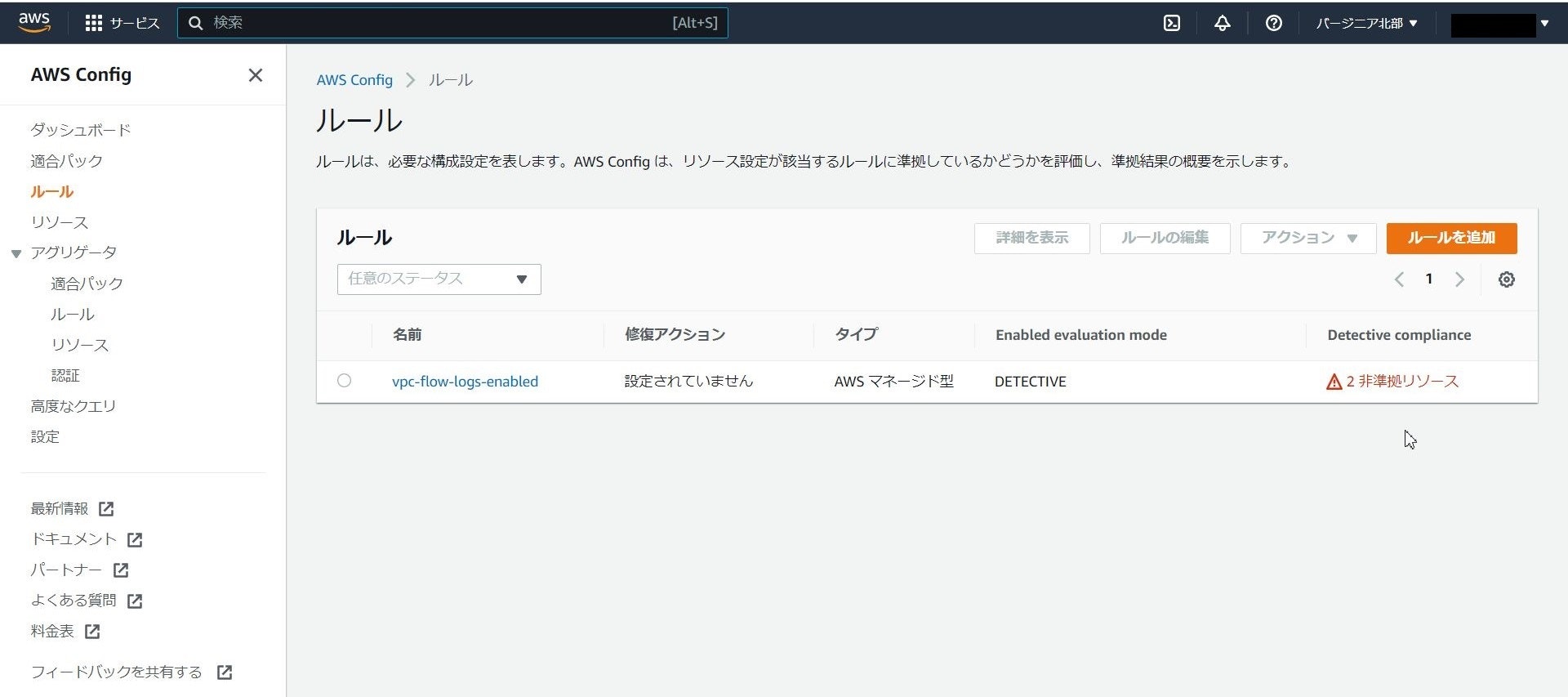Click the DETECTIVE cell value
Image resolution: width=1568 pixels, height=697 pixels.
(x=1031, y=382)
